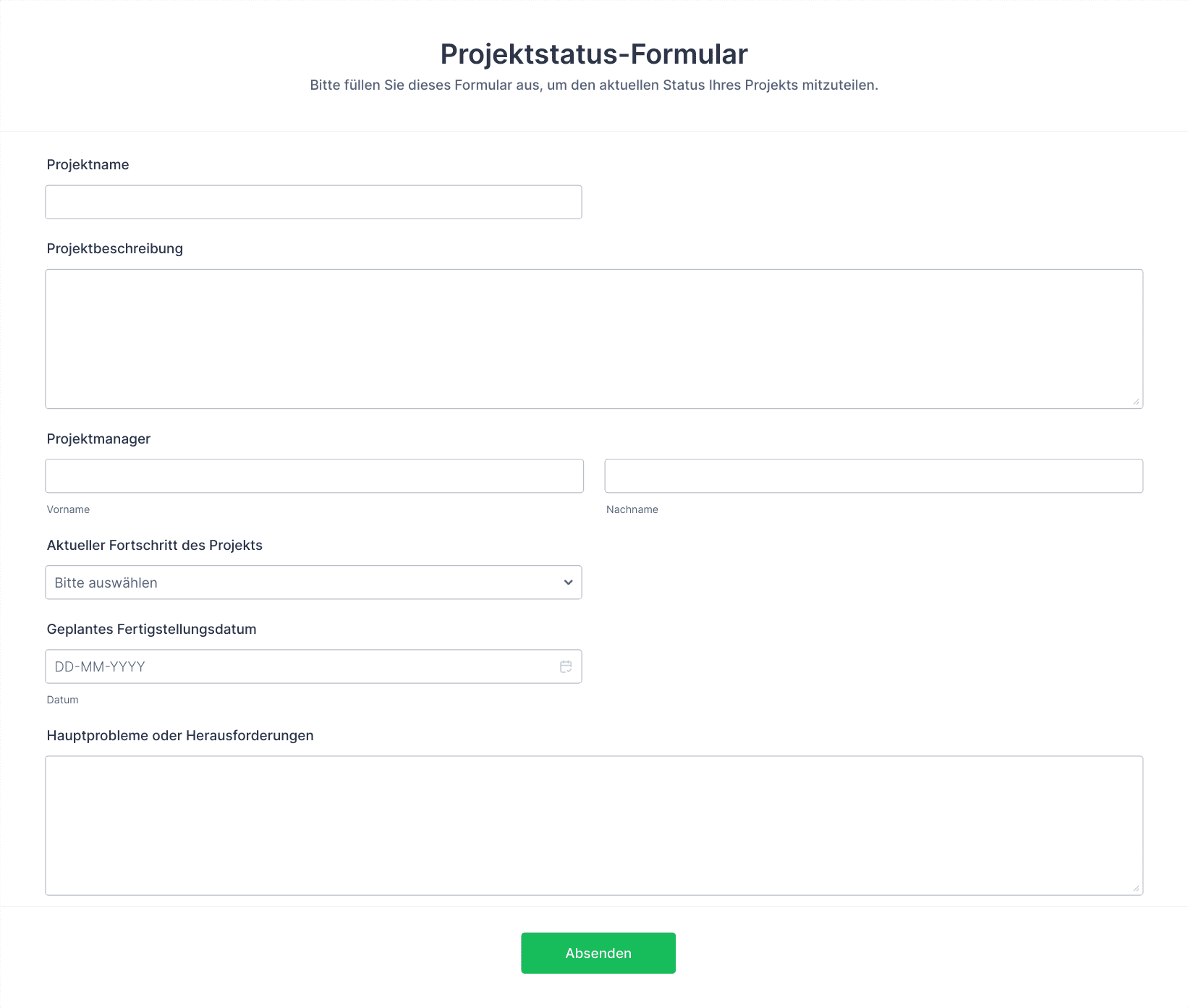
Task: Grab the Hauptprobleme textarea resize handle
Action: [x=1136, y=888]
